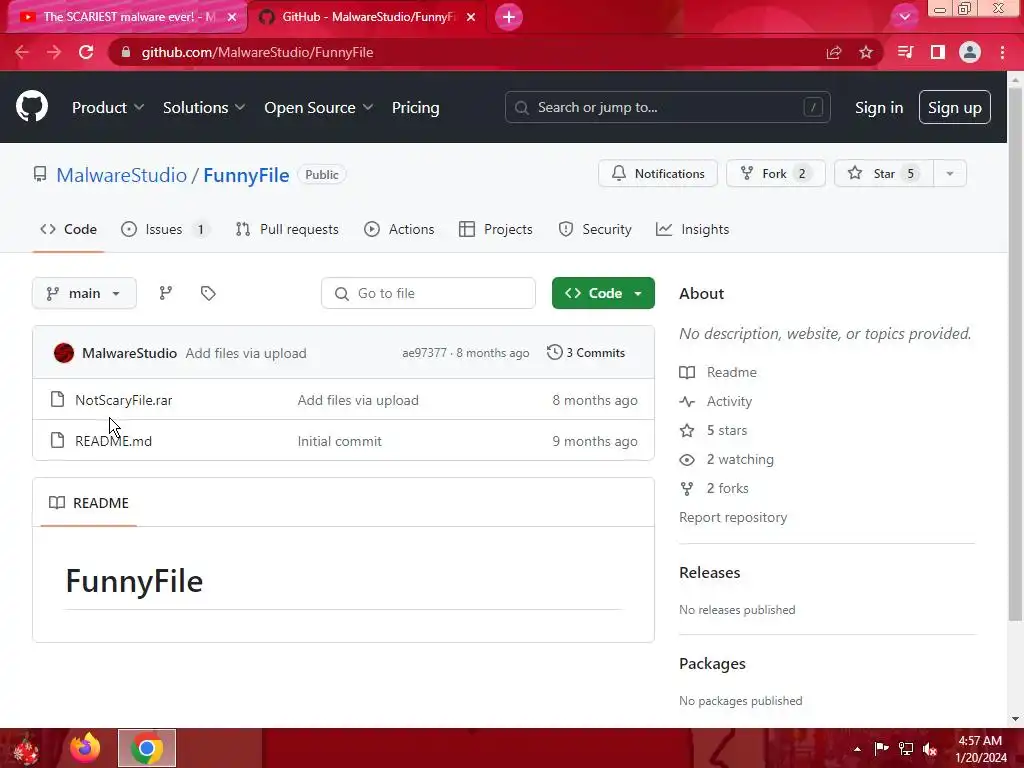This screenshot has width=1024, height=768.
Task: Click the Sign up button
Action: pyautogui.click(x=955, y=108)
